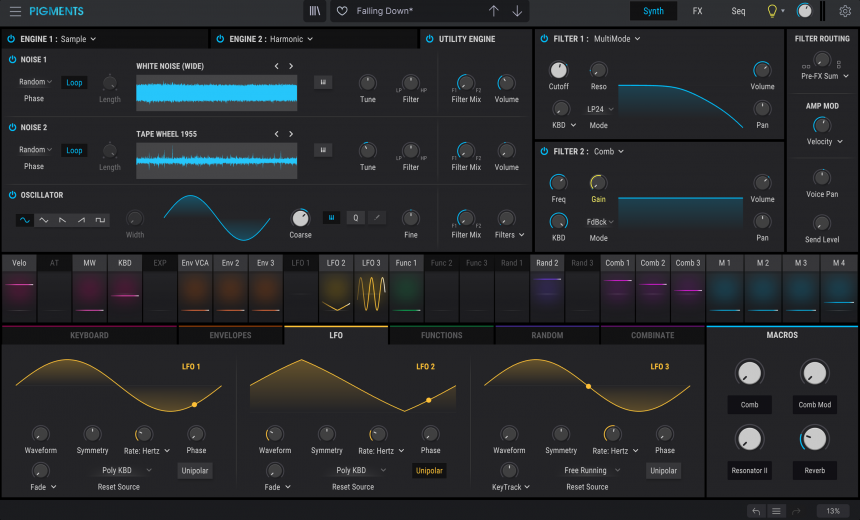Switch to the FX tab

[697, 11]
